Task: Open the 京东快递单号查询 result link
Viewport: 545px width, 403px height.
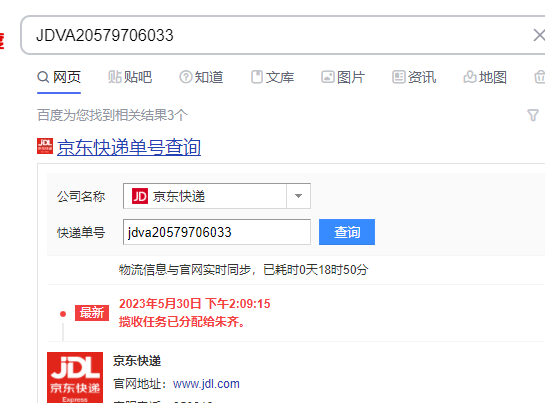Action: pos(129,147)
